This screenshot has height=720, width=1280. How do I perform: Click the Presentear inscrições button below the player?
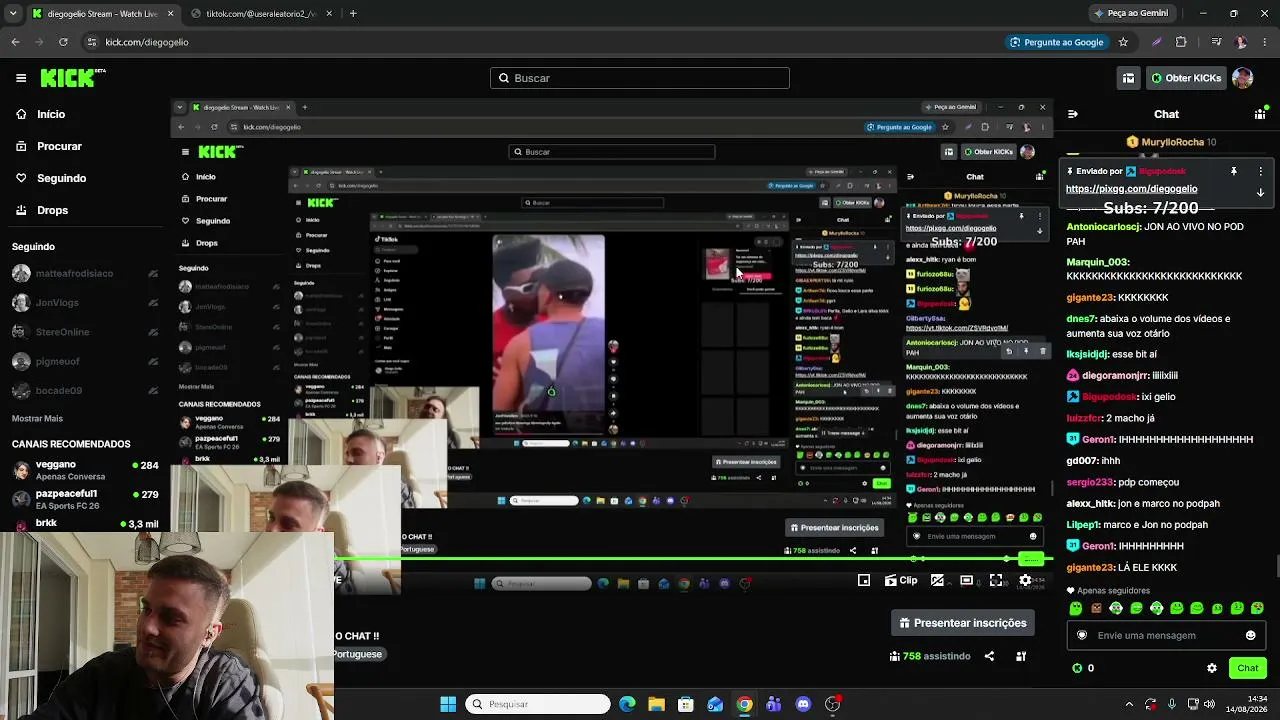963,623
